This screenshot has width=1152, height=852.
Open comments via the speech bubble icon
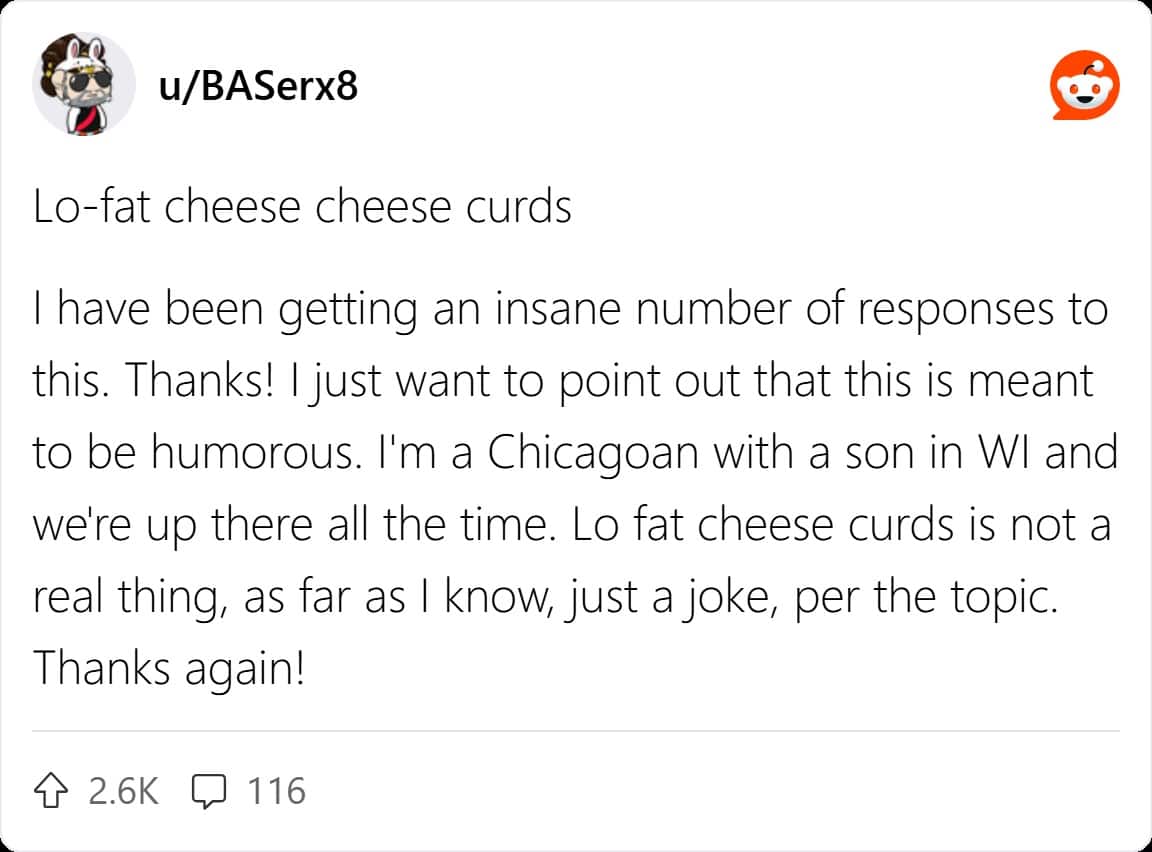[207, 792]
